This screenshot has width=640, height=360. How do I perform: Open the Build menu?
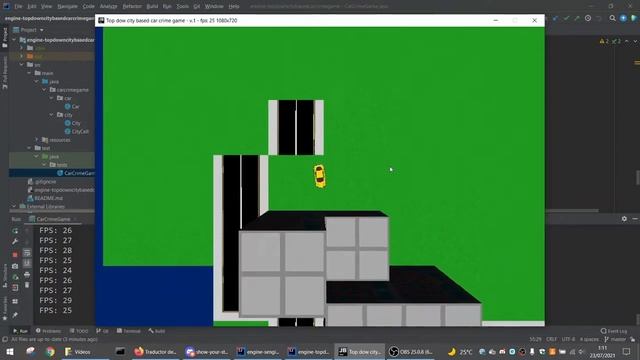[x=152, y=7]
